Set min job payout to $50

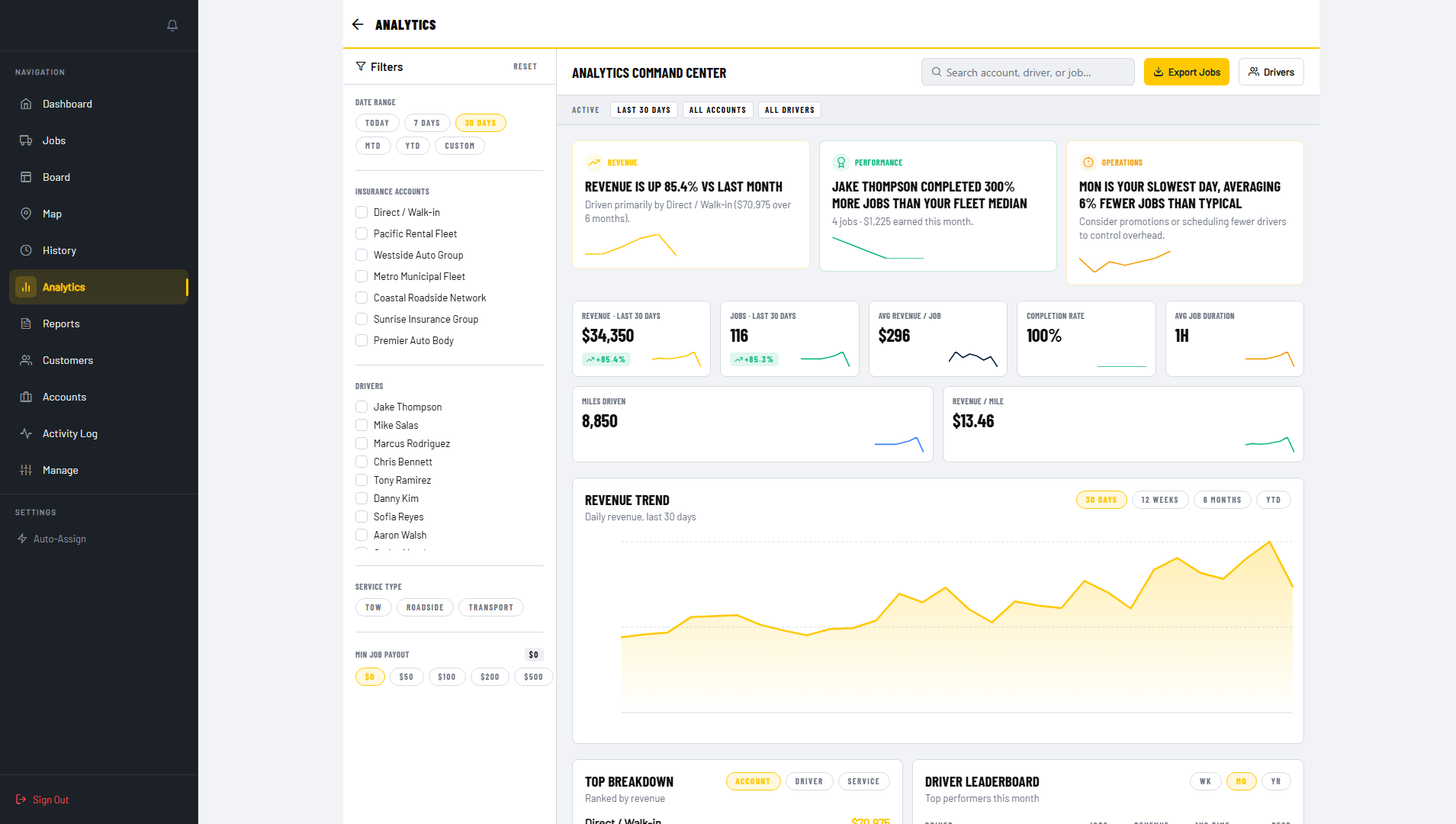pos(407,677)
